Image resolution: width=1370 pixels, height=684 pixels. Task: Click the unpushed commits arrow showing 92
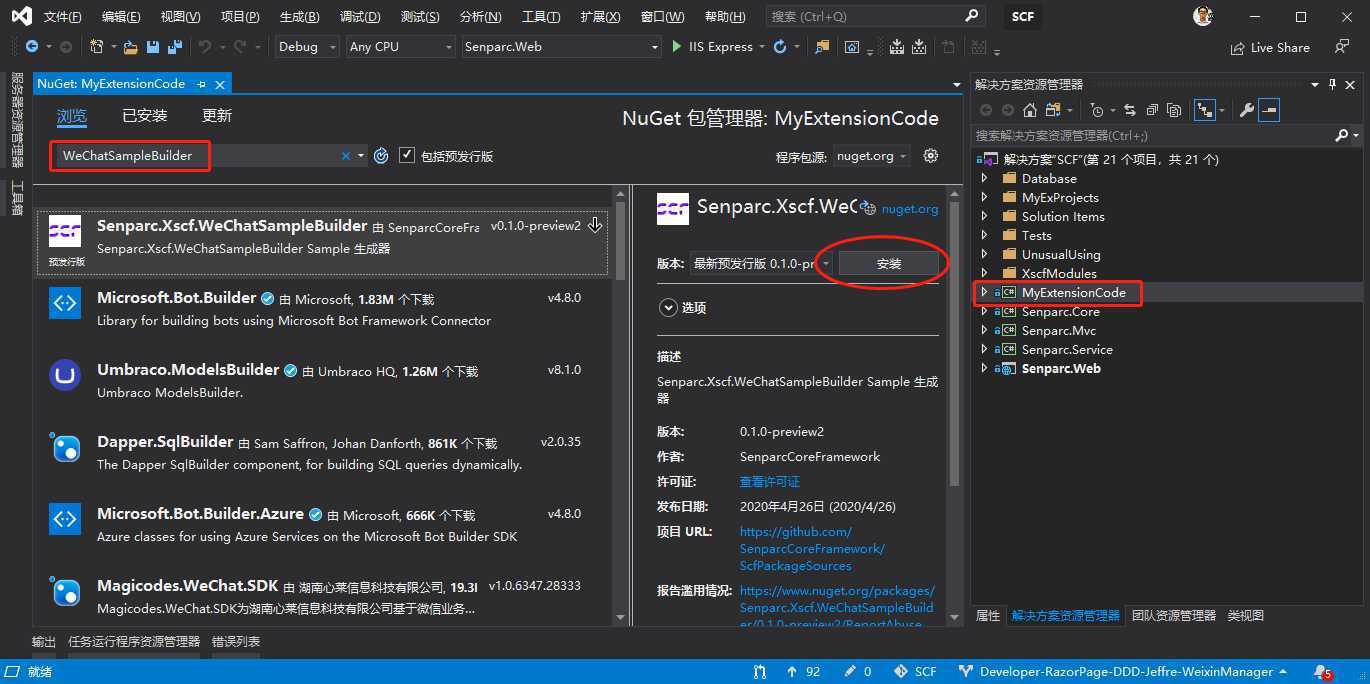(803, 672)
